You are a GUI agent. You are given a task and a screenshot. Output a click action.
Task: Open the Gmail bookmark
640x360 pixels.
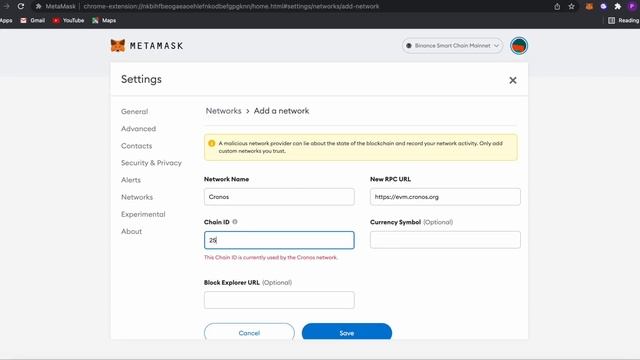coord(33,20)
